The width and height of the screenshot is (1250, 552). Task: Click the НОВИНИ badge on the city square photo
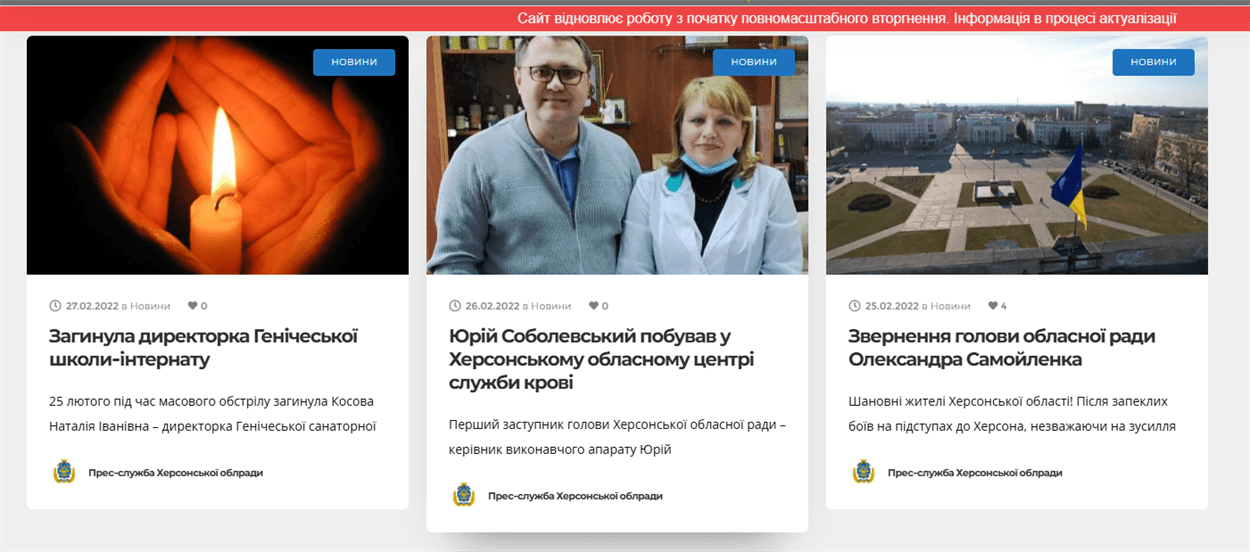pos(1153,62)
